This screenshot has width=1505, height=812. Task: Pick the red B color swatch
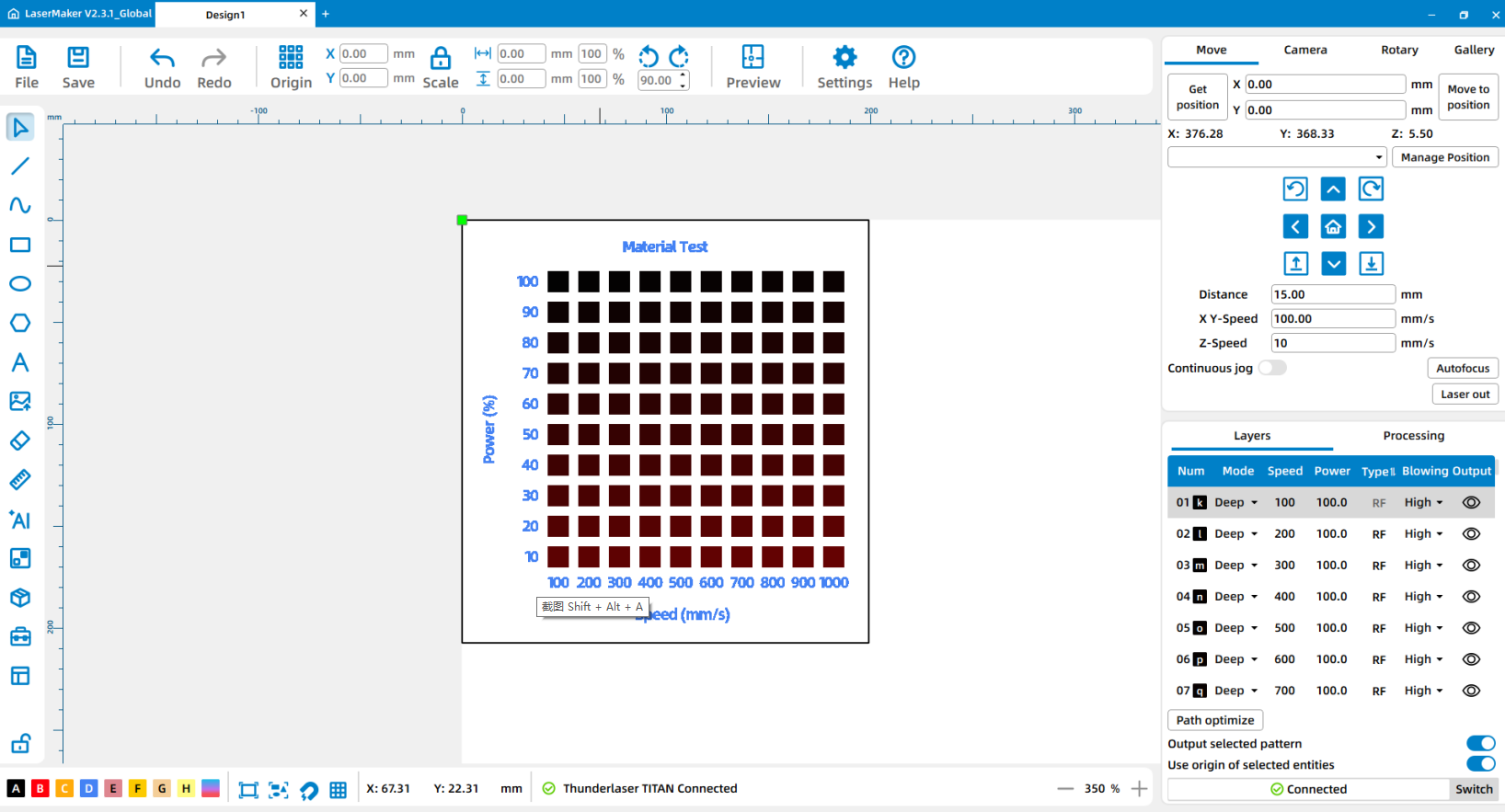coord(40,788)
